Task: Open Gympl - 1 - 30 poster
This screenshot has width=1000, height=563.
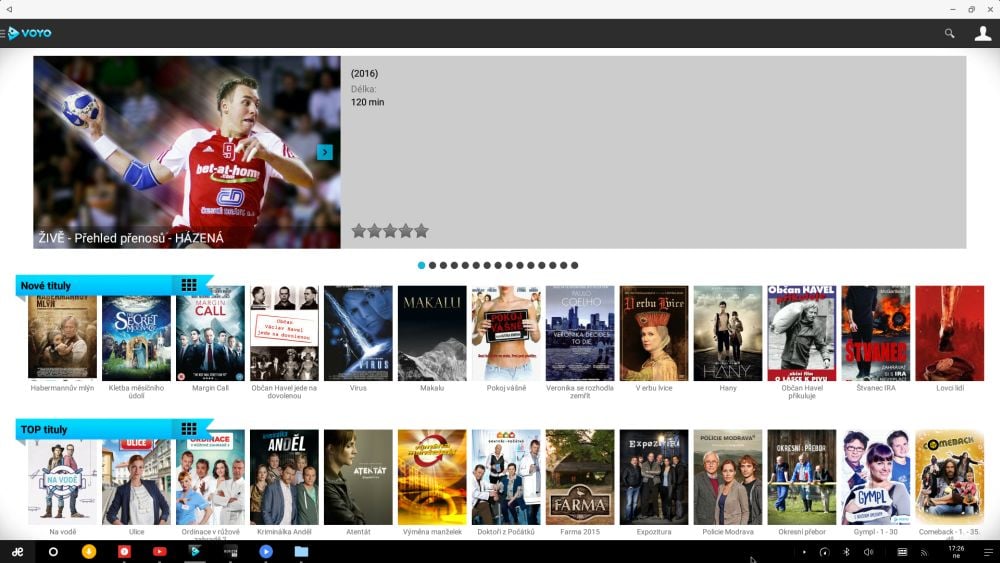Action: [x=876, y=477]
